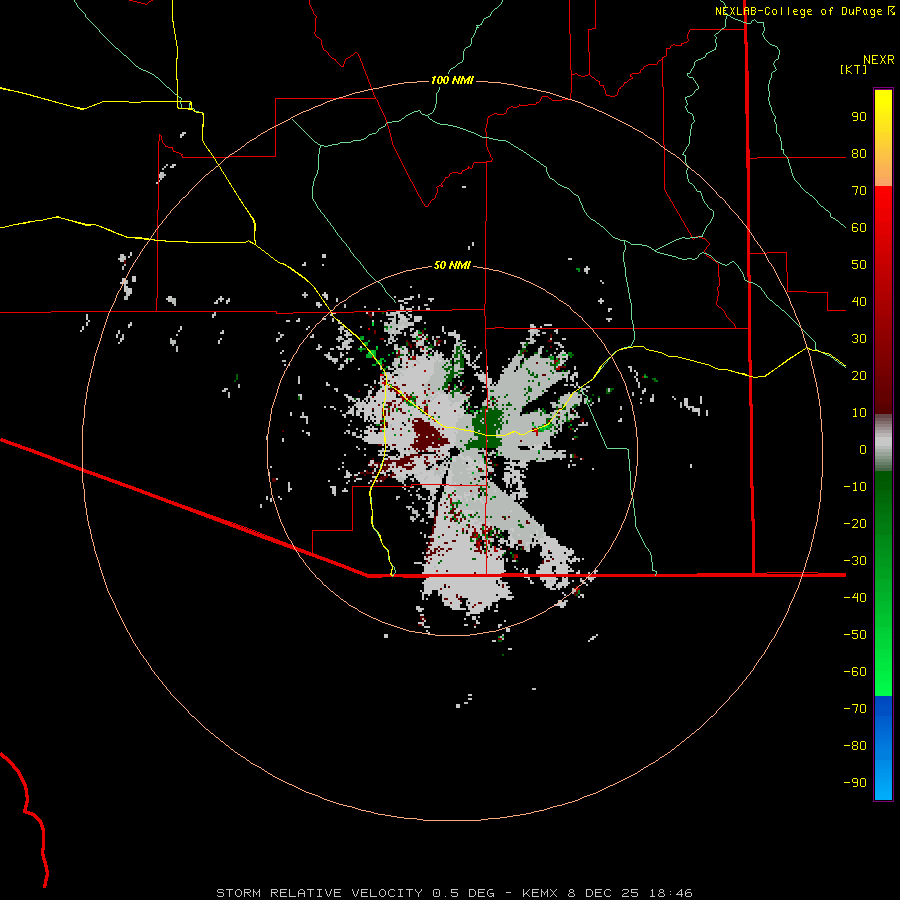Viewport: 900px width, 900px height.
Task: Click the 50 value on the velocity scale
Action: click(859, 265)
